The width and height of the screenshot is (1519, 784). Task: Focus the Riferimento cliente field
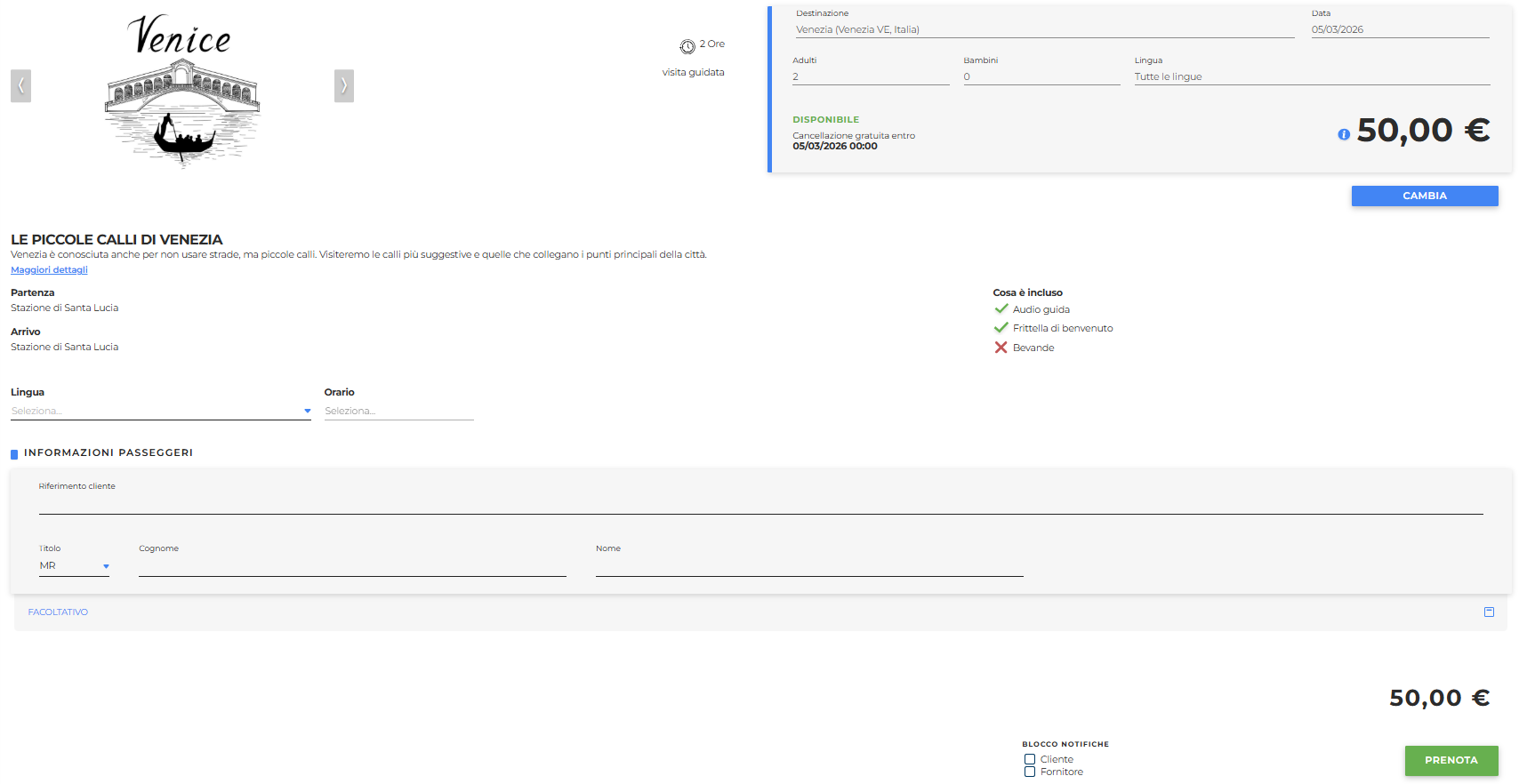point(760,504)
